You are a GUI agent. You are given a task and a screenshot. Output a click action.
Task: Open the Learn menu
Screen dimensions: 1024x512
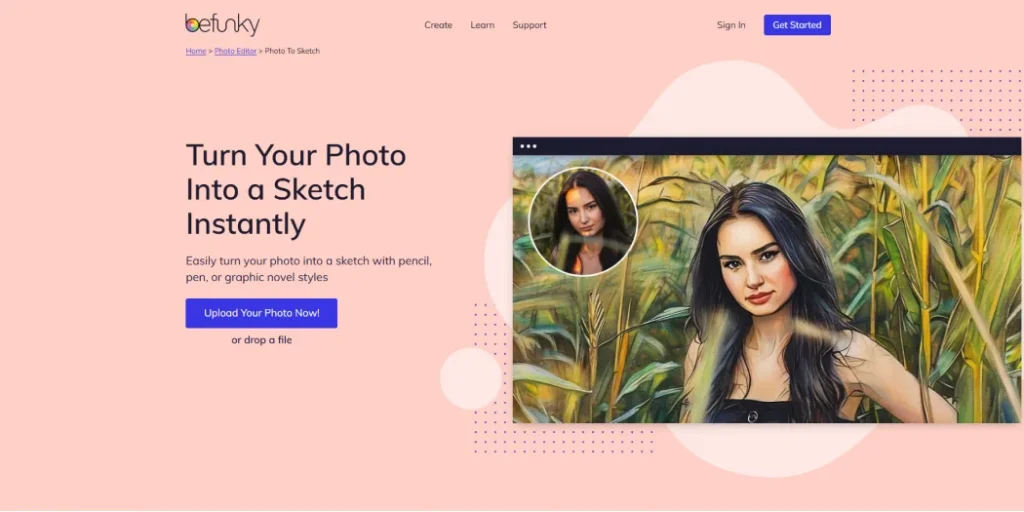tap(483, 25)
